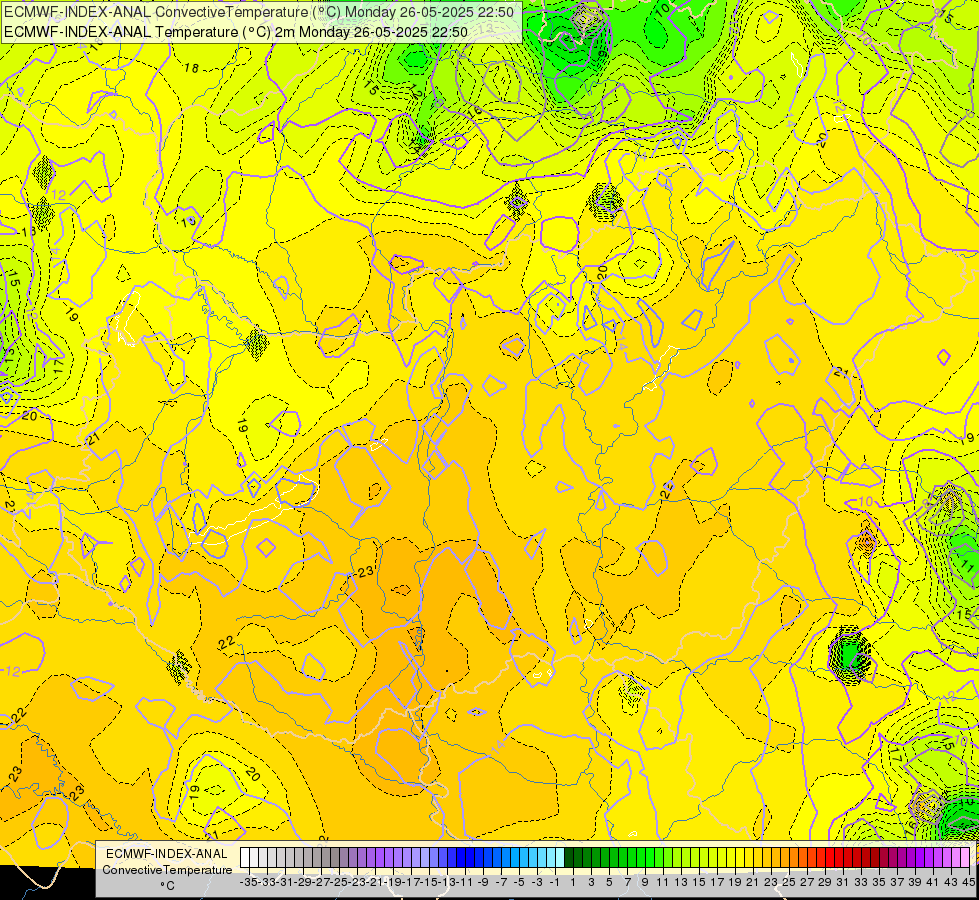Click legend scale value '43'

click(x=951, y=882)
